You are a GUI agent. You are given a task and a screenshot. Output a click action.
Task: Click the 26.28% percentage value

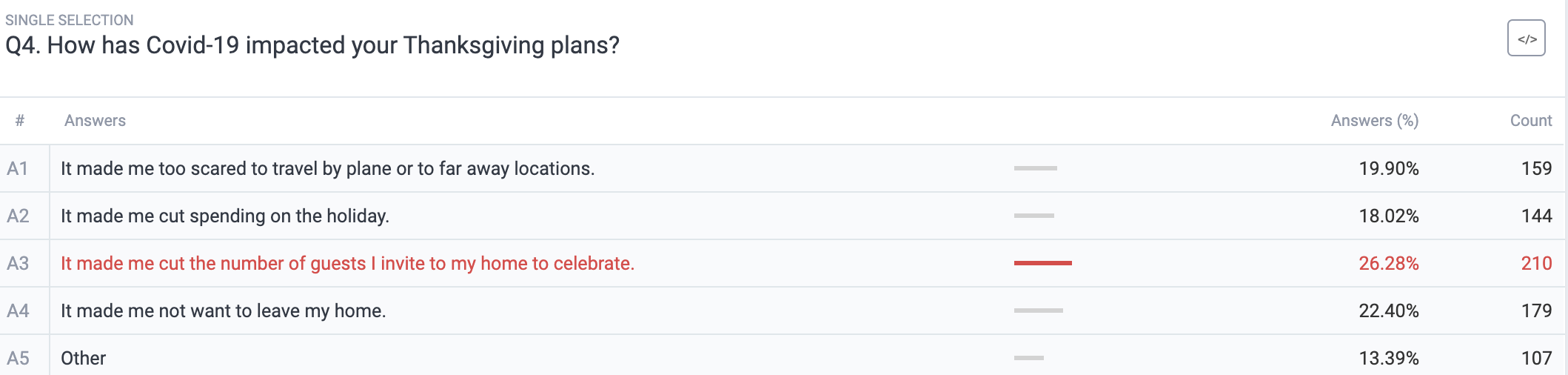(1389, 264)
